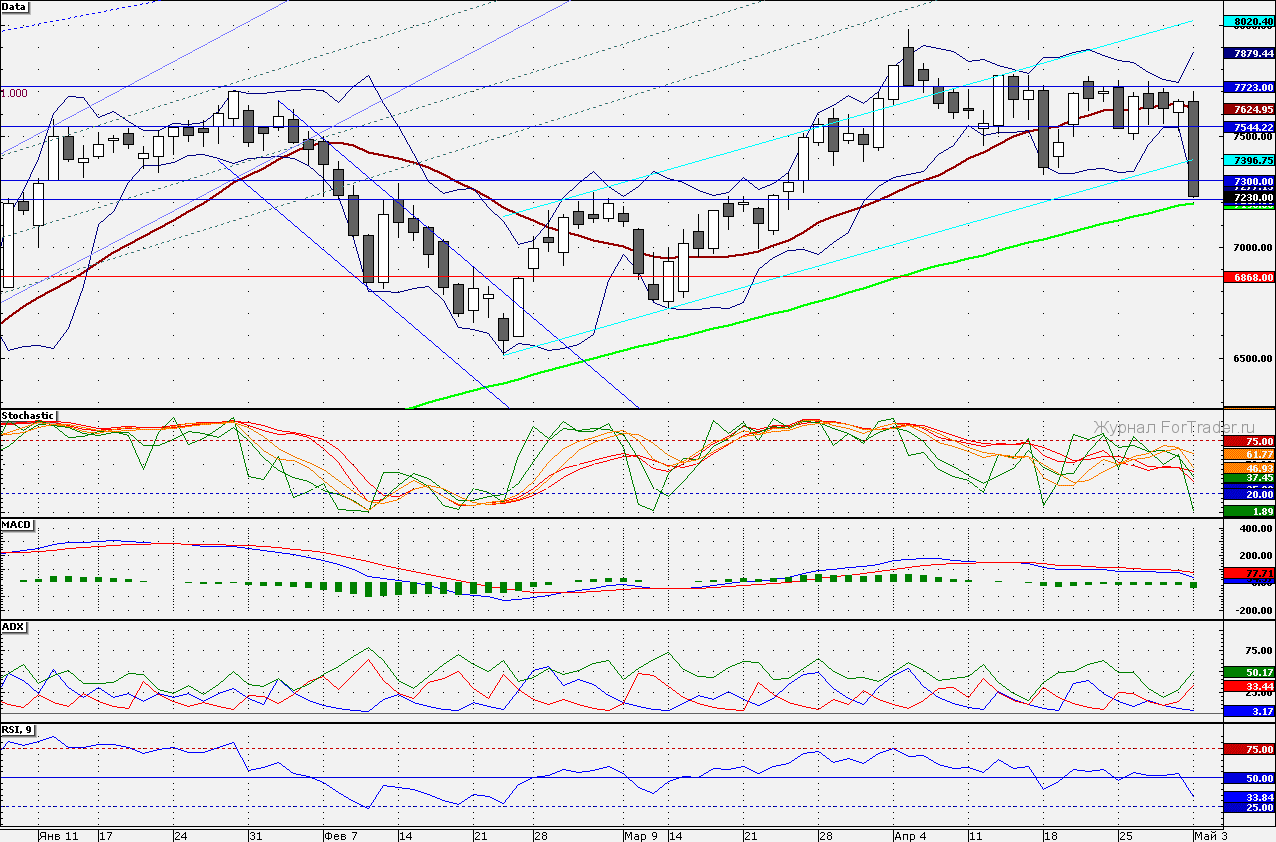Click the -200.00 MACD axis value

point(1253,609)
